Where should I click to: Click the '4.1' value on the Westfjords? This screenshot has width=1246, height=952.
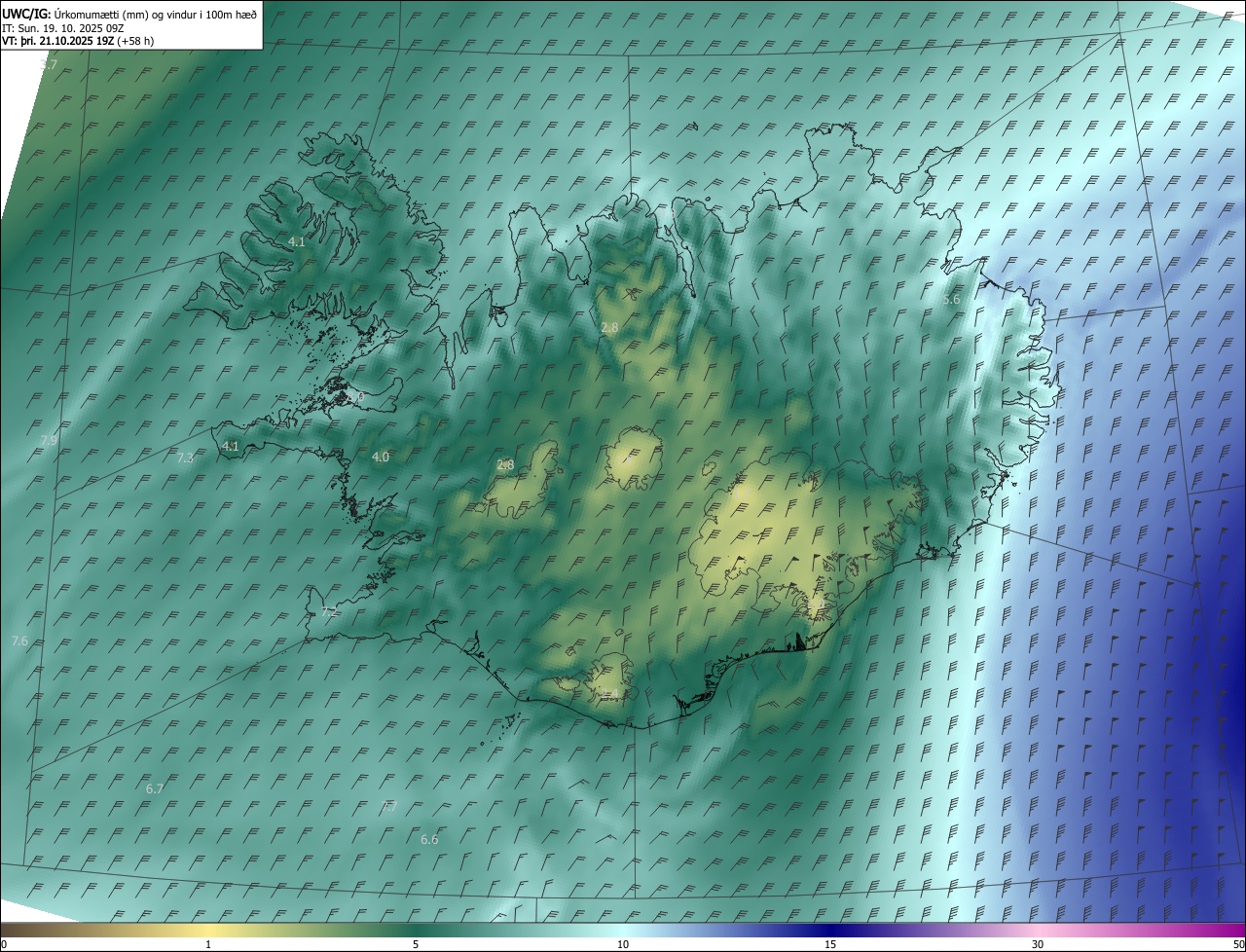[297, 241]
